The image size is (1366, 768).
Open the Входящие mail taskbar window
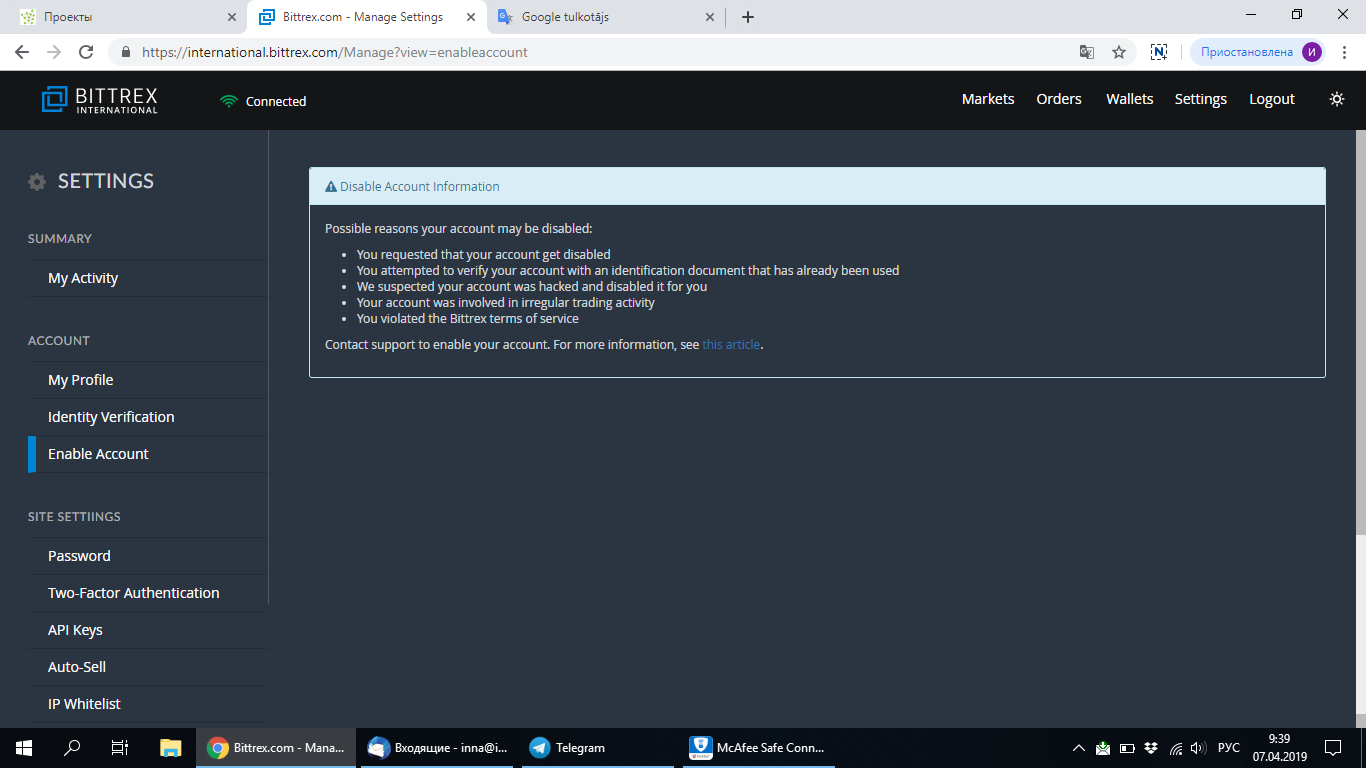coord(437,748)
